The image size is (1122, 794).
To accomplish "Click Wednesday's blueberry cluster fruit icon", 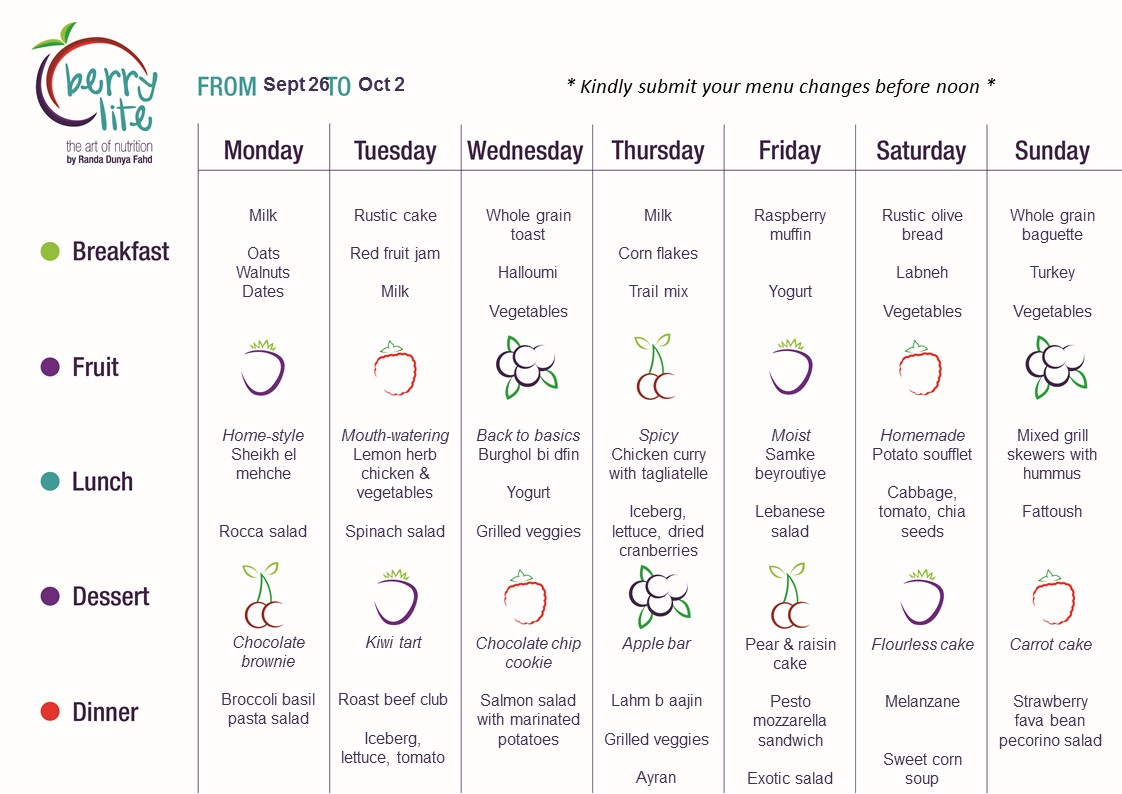I will pyautogui.click(x=527, y=367).
